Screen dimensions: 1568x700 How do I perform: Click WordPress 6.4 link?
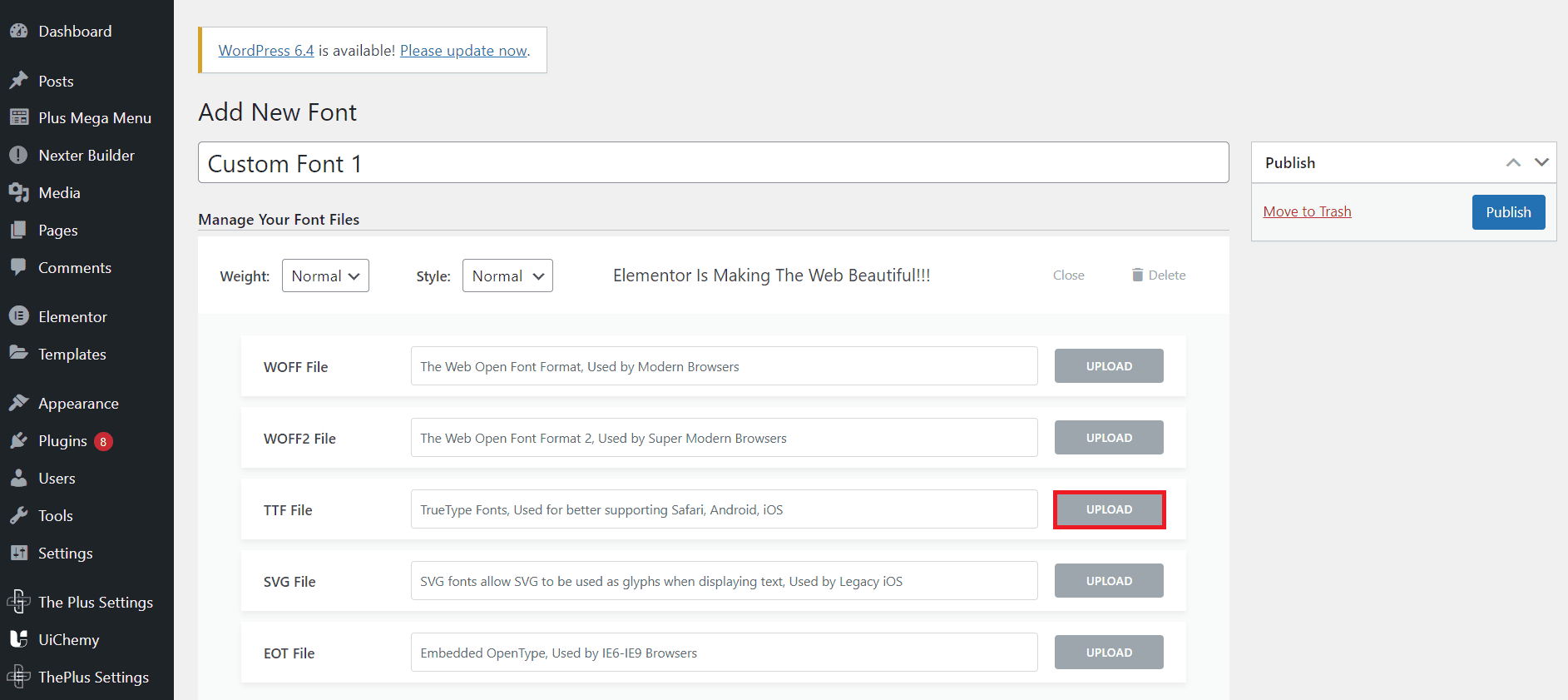pyautogui.click(x=266, y=50)
